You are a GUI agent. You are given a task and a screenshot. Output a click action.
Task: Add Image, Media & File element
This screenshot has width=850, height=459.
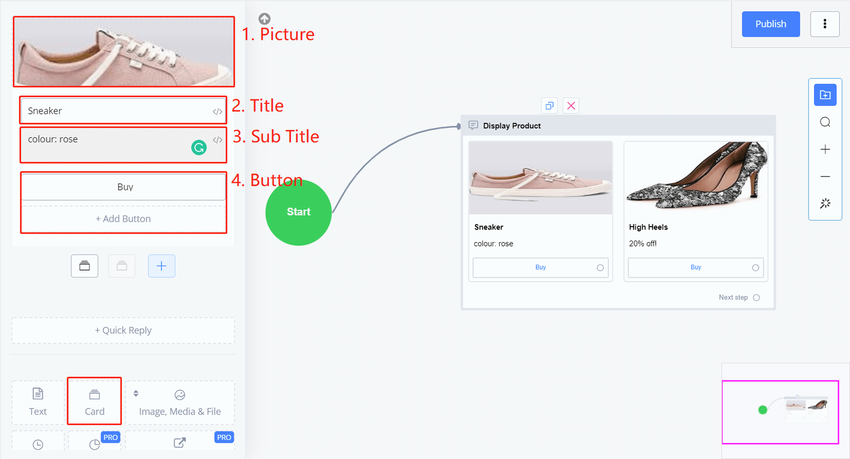(x=180, y=402)
